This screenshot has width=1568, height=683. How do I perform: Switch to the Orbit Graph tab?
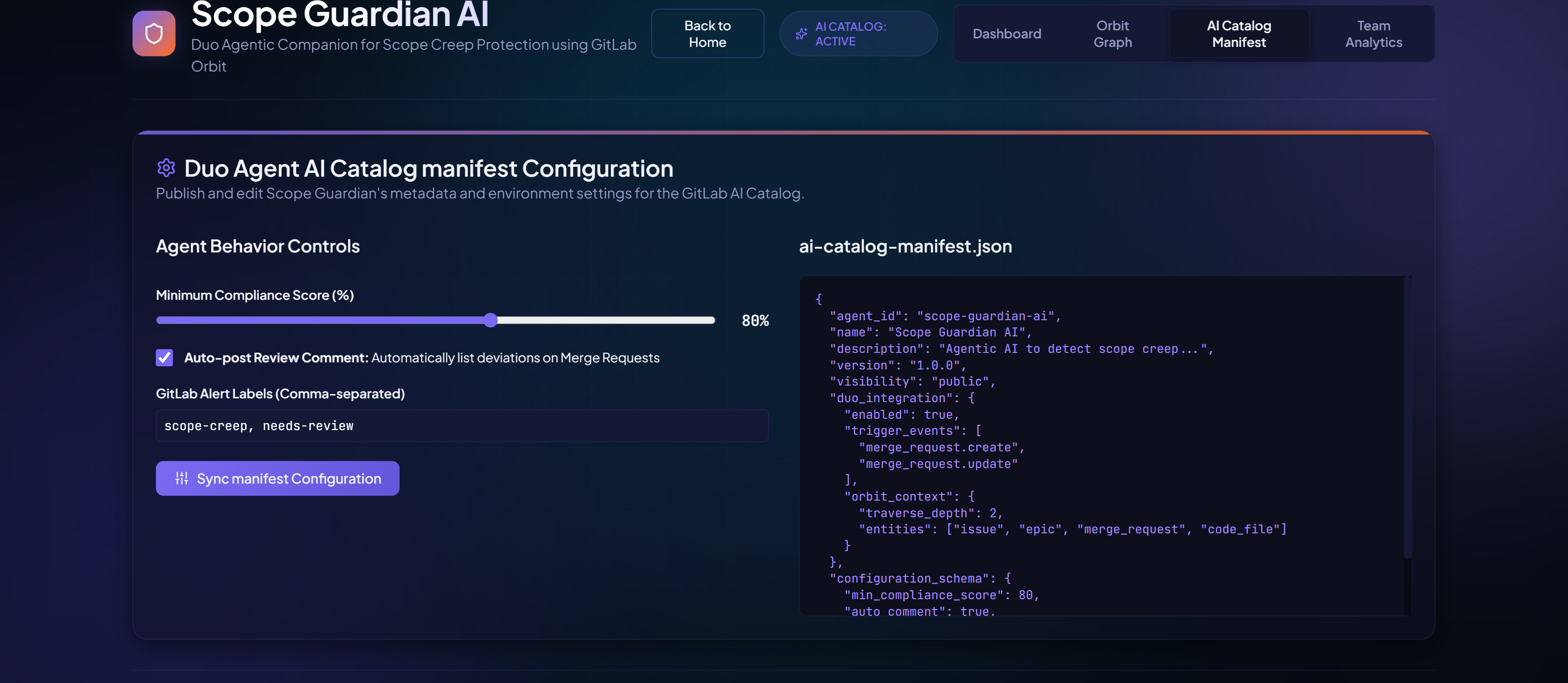1113,34
